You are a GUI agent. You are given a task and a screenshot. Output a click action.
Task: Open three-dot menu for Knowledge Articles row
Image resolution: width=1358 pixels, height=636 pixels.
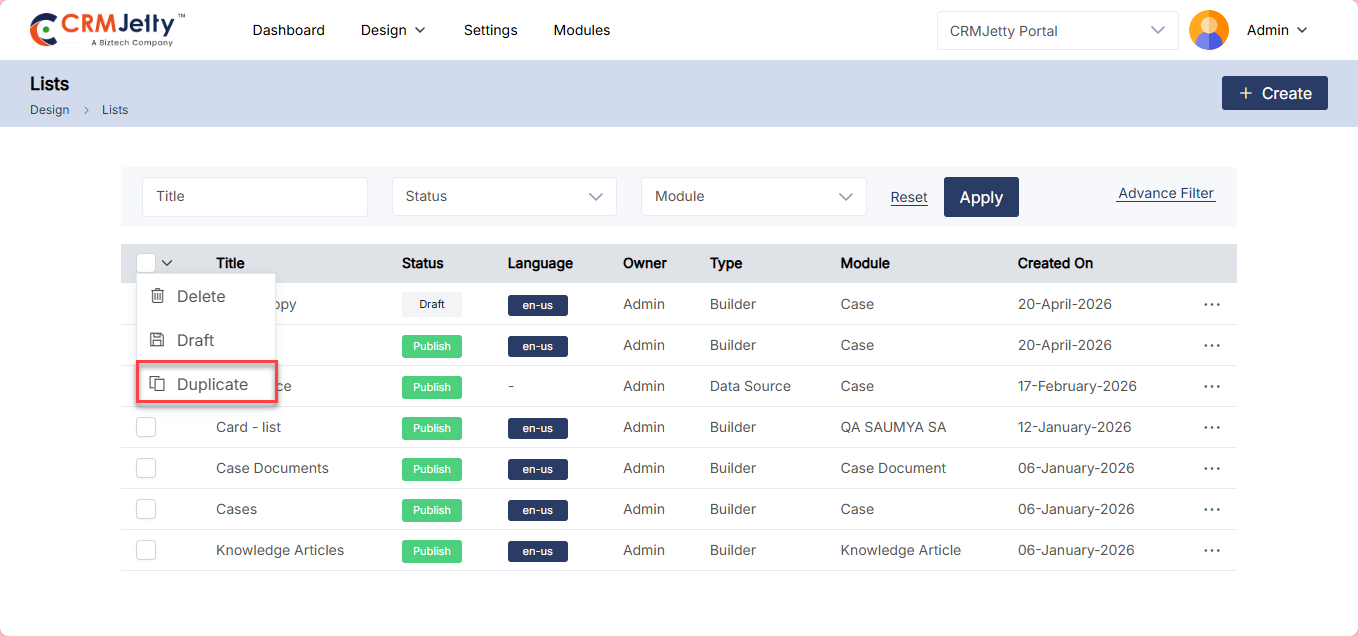pos(1212,550)
